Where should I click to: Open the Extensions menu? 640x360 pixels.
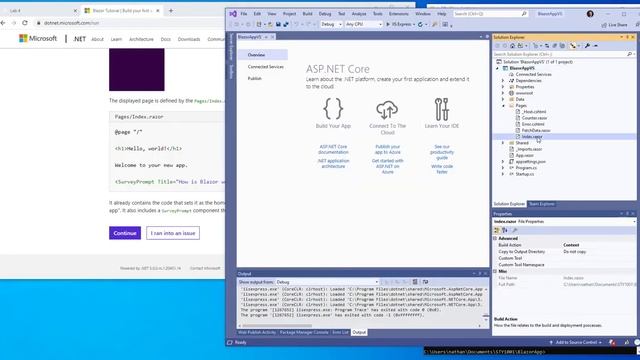(x=399, y=14)
